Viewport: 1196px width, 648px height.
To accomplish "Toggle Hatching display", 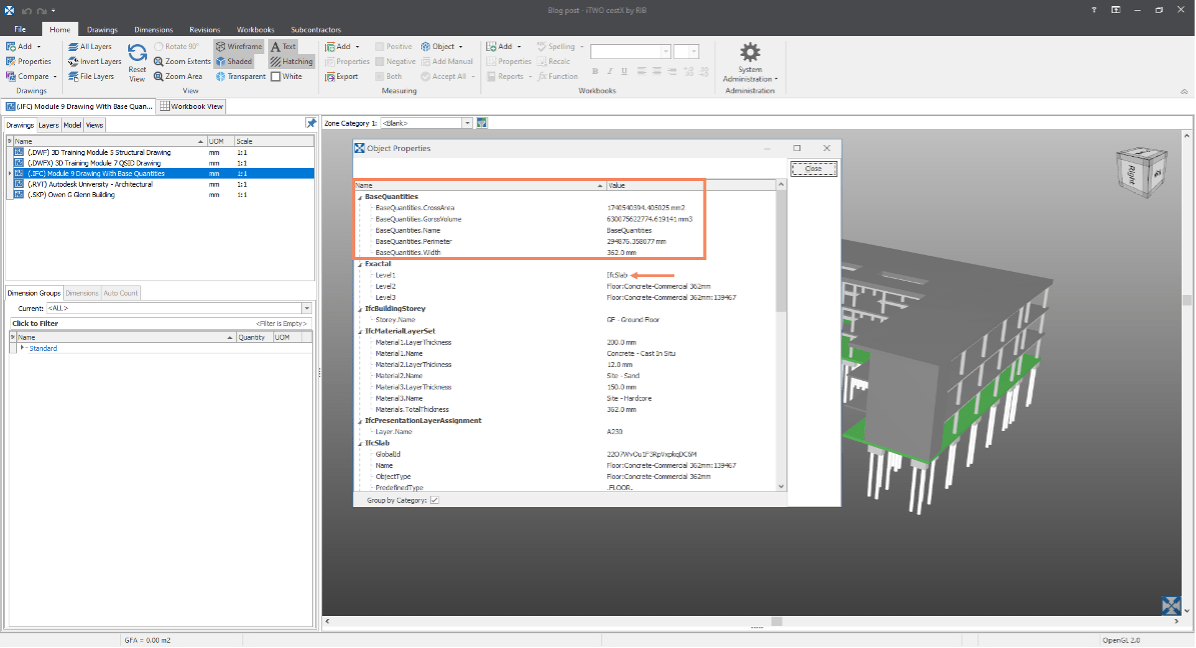I will coord(291,62).
